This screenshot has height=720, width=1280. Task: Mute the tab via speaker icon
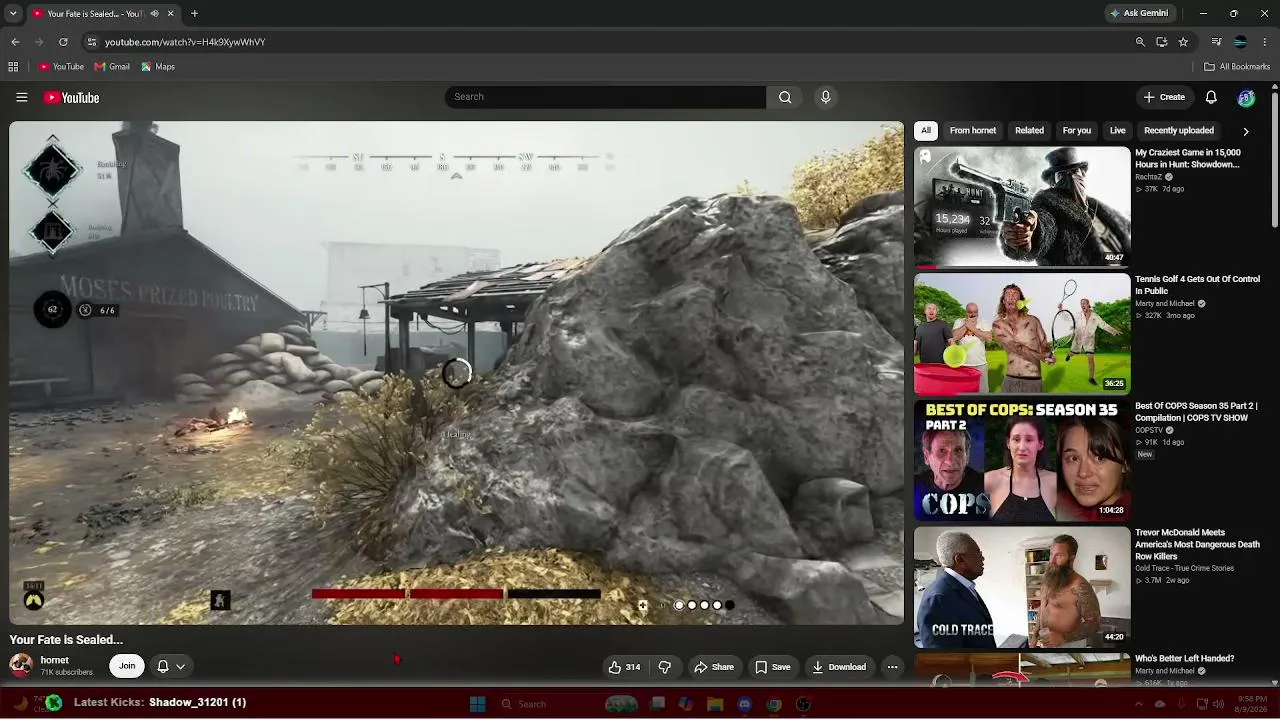tap(154, 14)
